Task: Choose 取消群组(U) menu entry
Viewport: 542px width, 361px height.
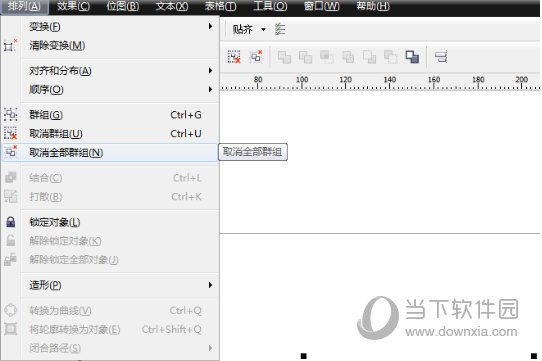Action: coord(110,133)
